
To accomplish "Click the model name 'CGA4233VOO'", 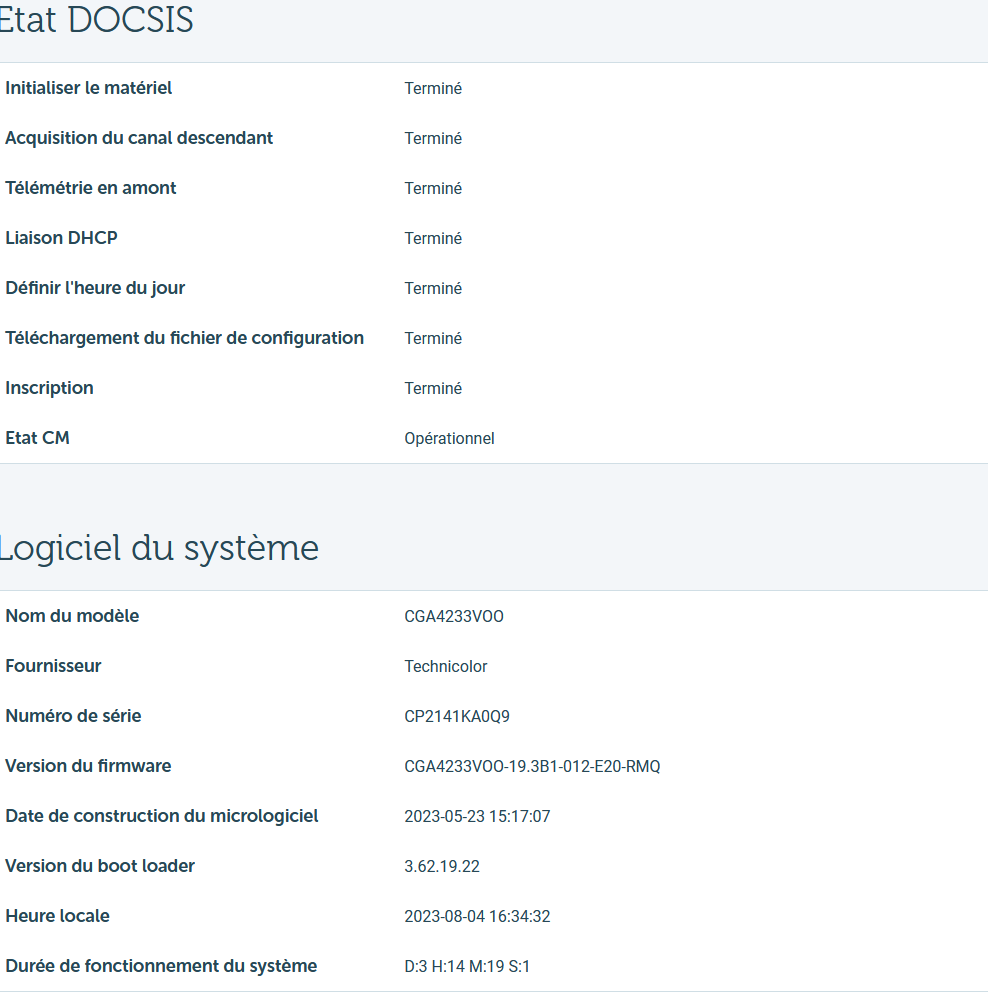I will click(x=454, y=616).
